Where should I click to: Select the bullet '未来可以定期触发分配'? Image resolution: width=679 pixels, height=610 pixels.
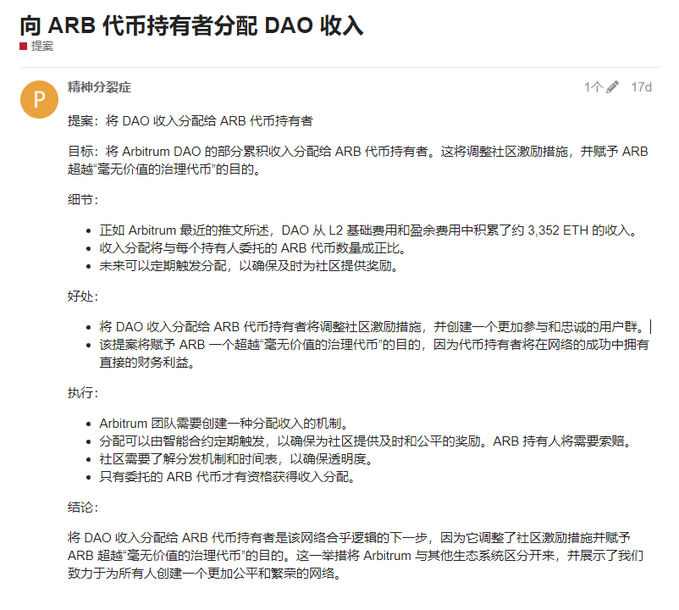coord(249,266)
